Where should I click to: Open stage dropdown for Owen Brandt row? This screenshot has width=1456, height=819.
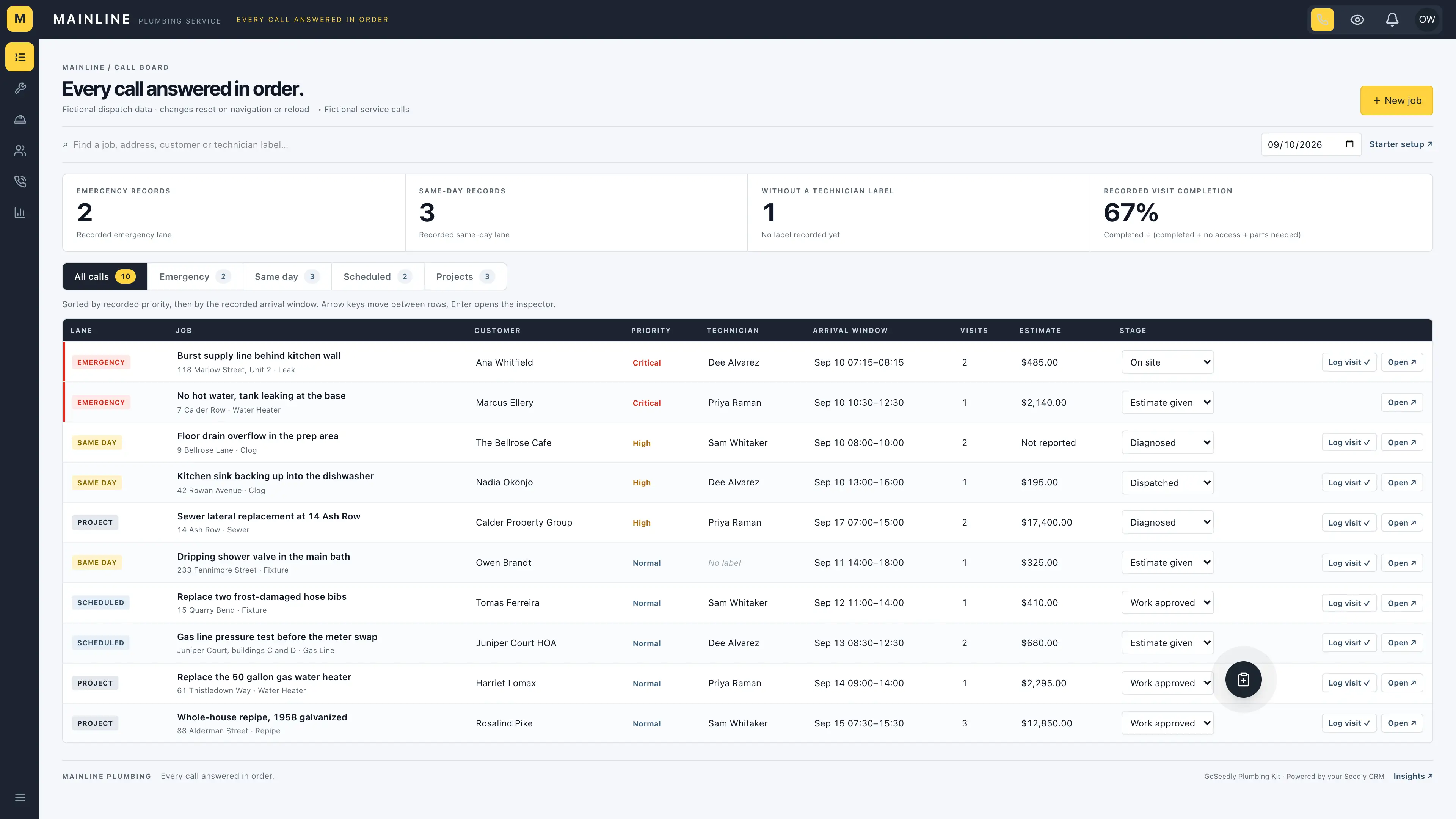(x=1167, y=562)
